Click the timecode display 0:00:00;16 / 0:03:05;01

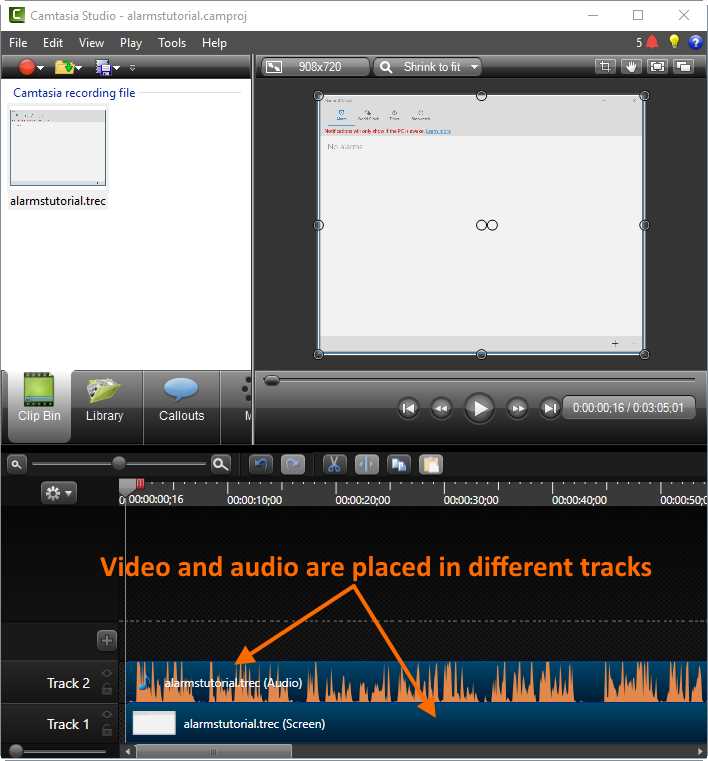pos(628,408)
